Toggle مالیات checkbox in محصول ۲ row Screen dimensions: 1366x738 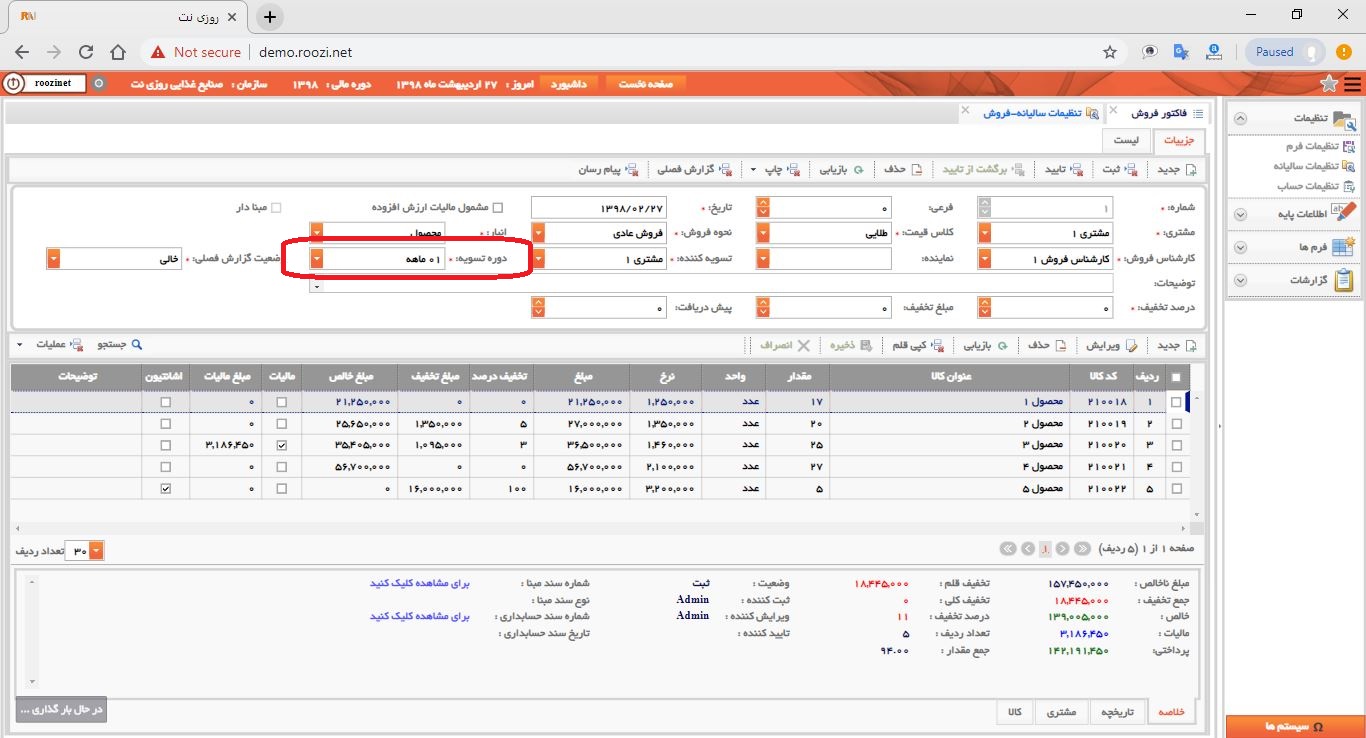[x=282, y=424]
